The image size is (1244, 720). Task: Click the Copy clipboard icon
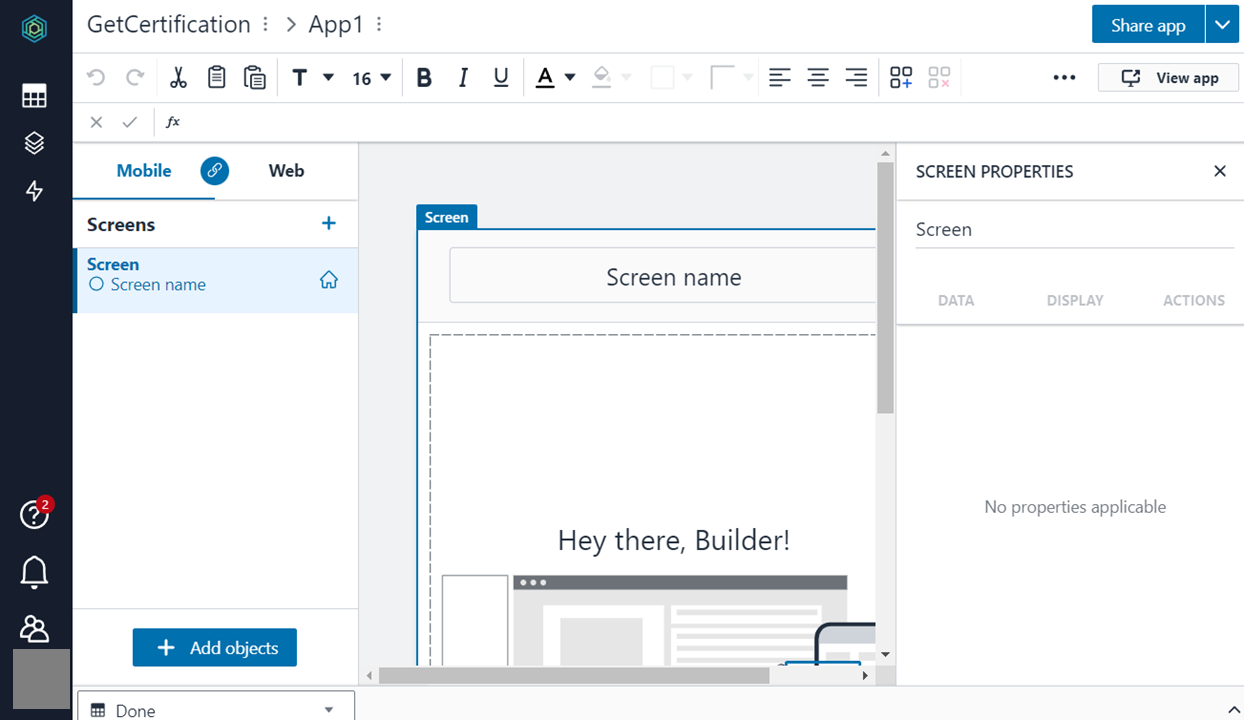click(x=216, y=78)
